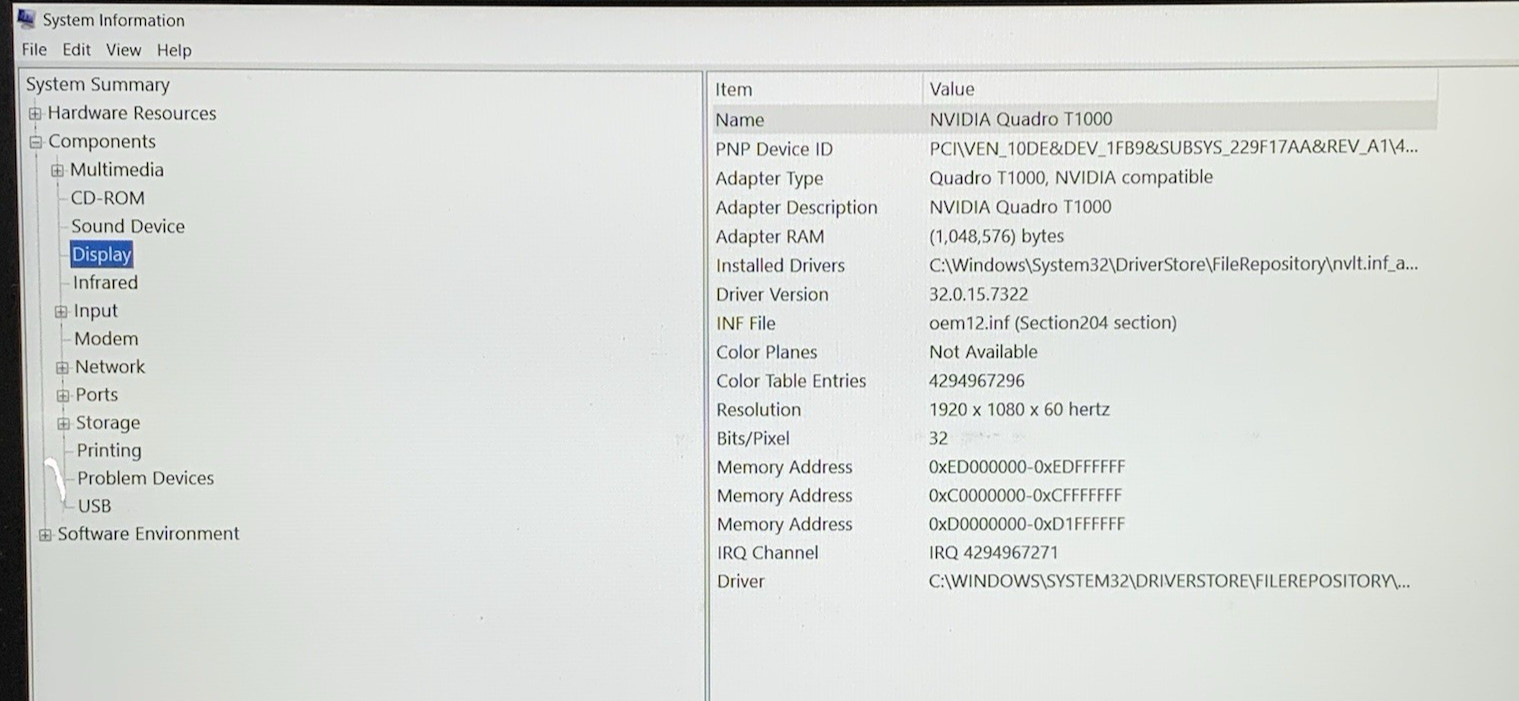Select the Infrared tree item
The height and width of the screenshot is (701, 1519).
coord(105,282)
